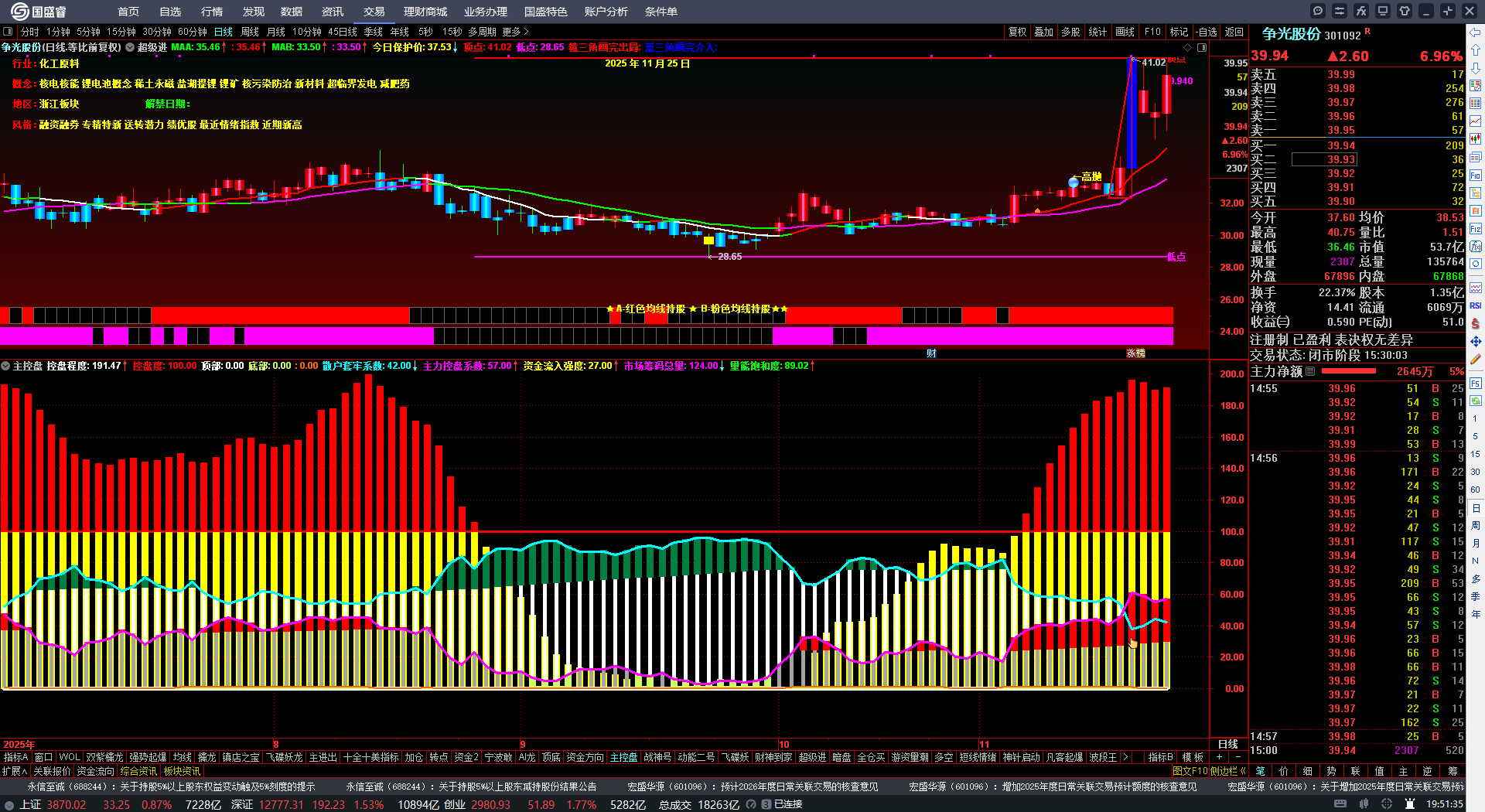Select the pencil drawing tool in sidebar
This screenshot has width=1485, height=812.
1476,360
